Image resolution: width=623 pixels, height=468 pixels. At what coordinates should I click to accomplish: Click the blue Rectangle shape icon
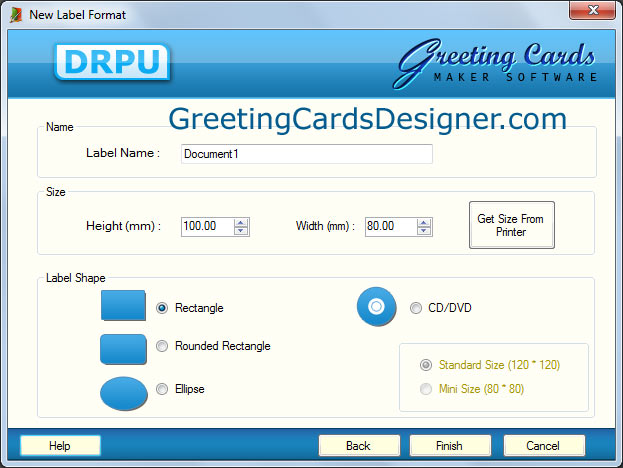pos(123,305)
